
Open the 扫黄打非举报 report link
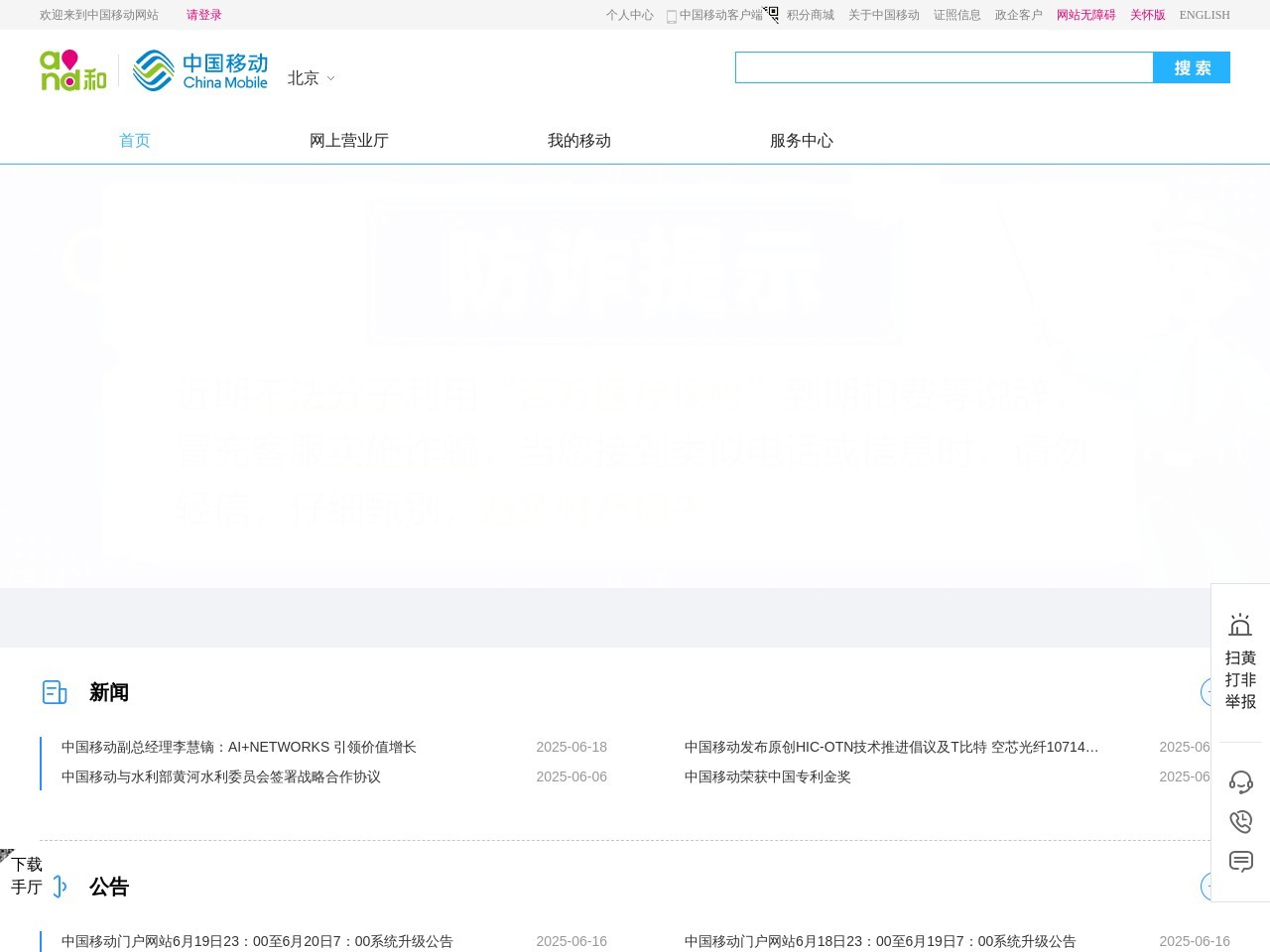[1240, 680]
